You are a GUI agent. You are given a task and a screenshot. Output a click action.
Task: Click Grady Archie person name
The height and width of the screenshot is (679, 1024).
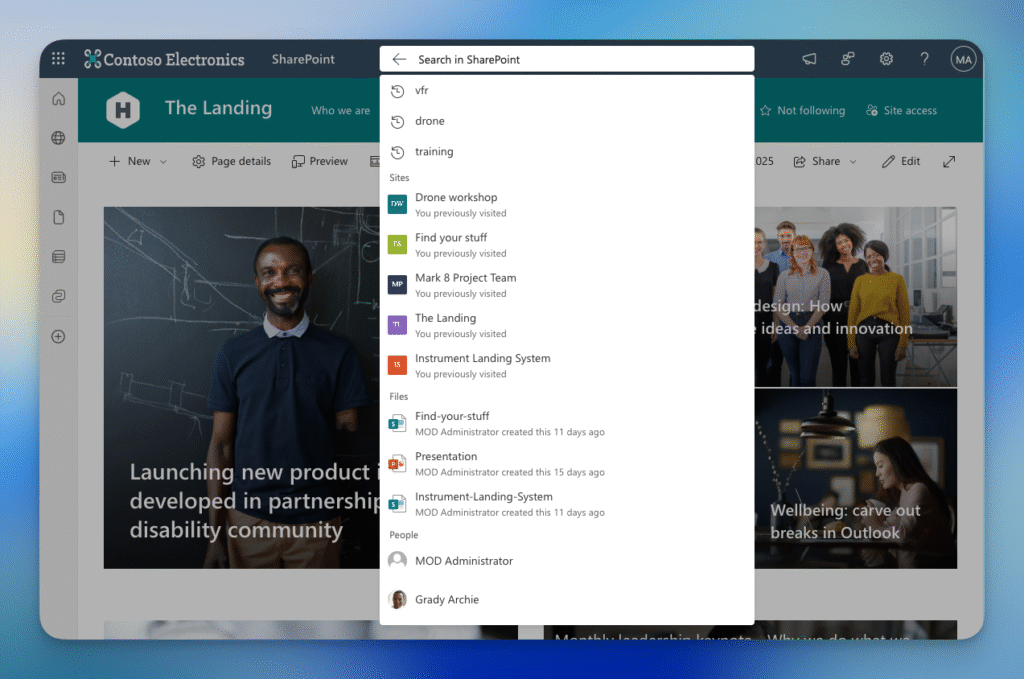pos(447,599)
